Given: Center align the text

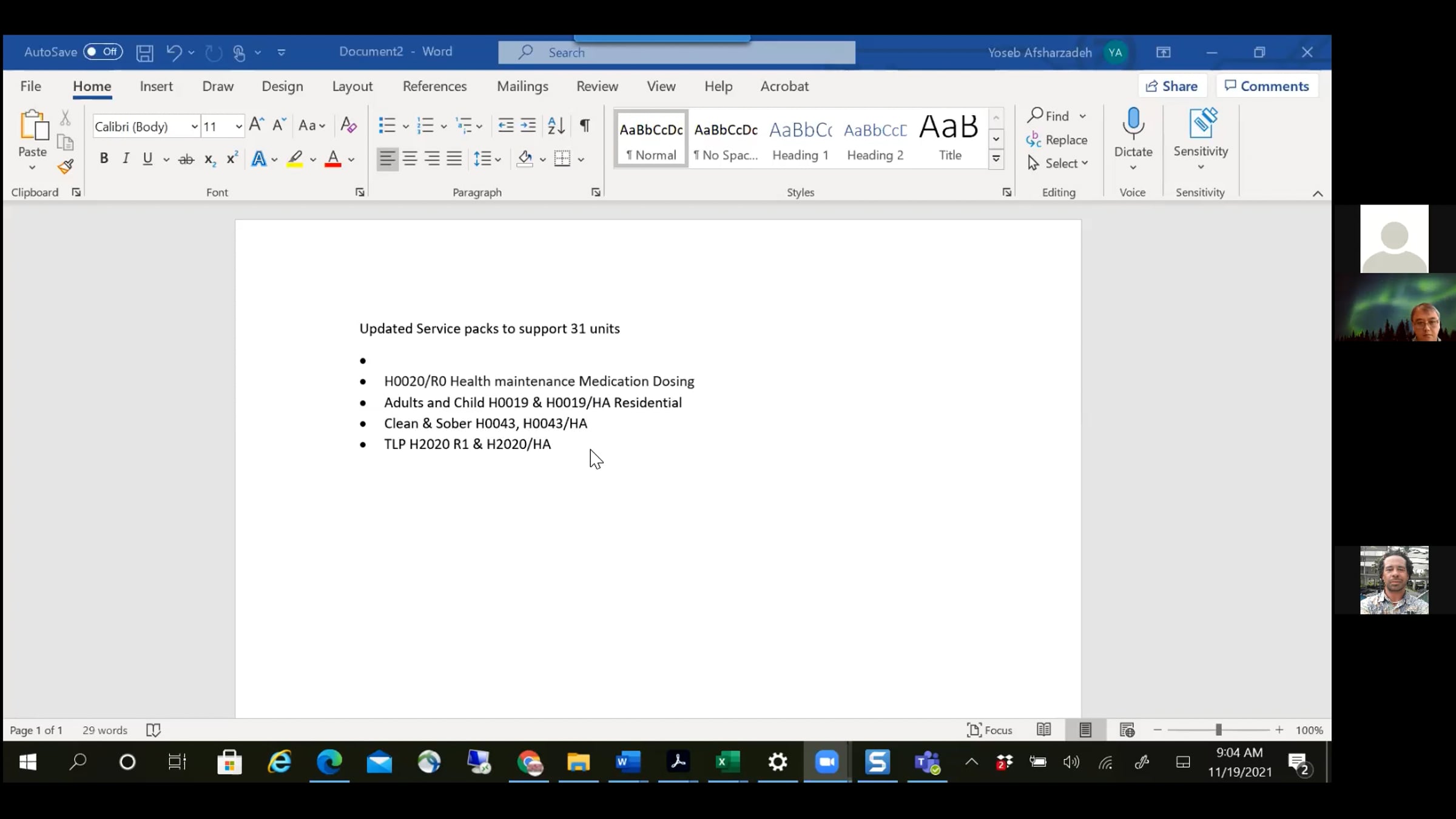Looking at the screenshot, I should click(410, 159).
